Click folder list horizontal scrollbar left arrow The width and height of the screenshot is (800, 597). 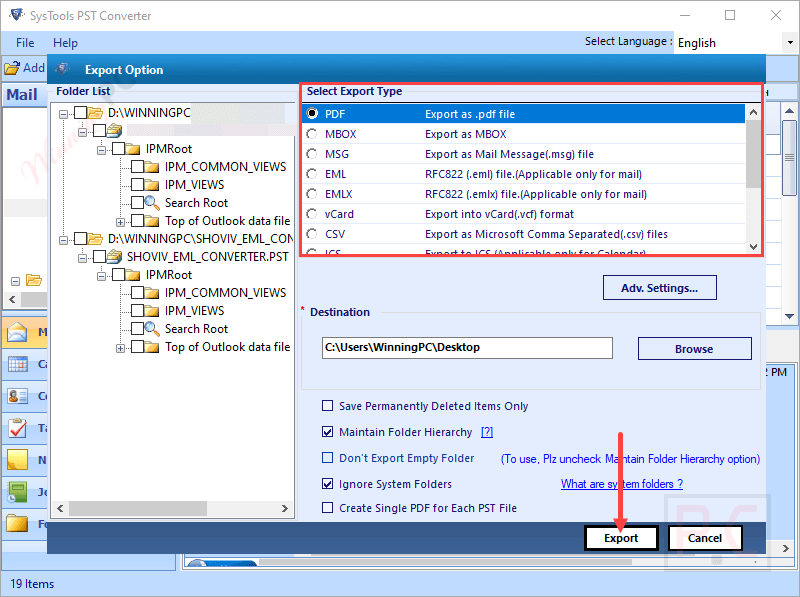coord(60,508)
